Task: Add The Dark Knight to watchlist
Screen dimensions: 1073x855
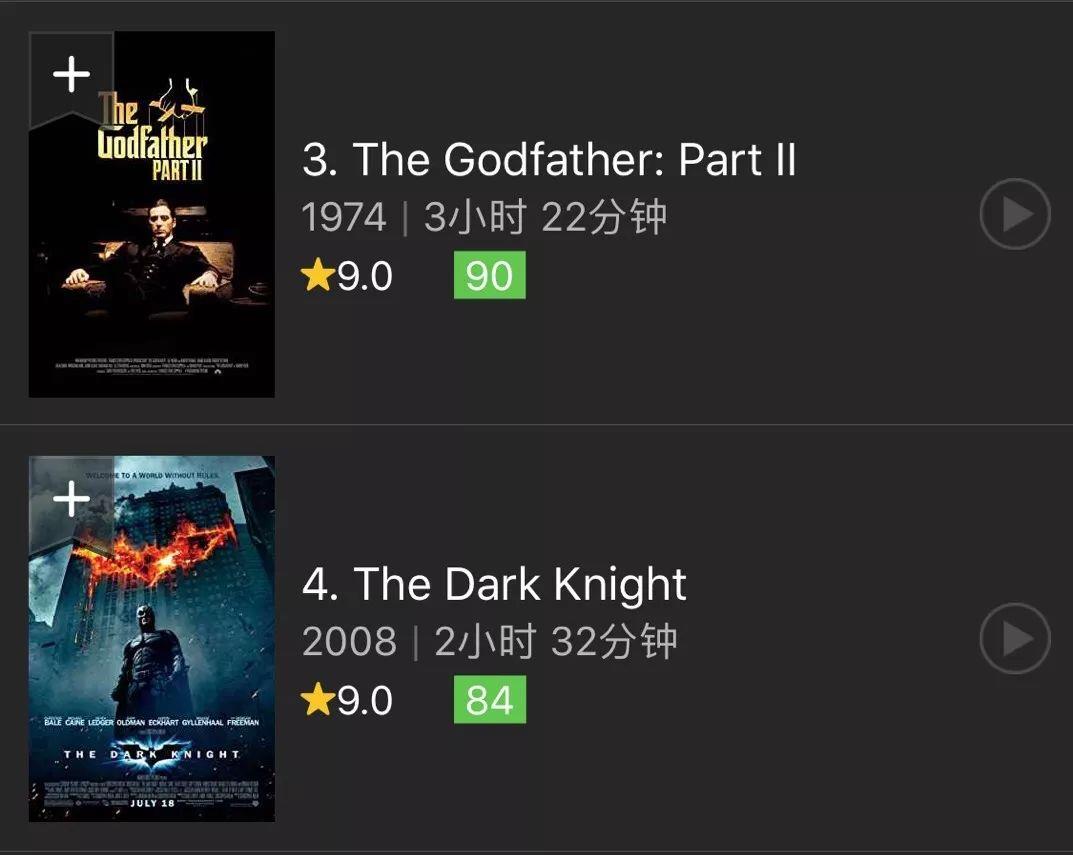Action: coord(71,498)
